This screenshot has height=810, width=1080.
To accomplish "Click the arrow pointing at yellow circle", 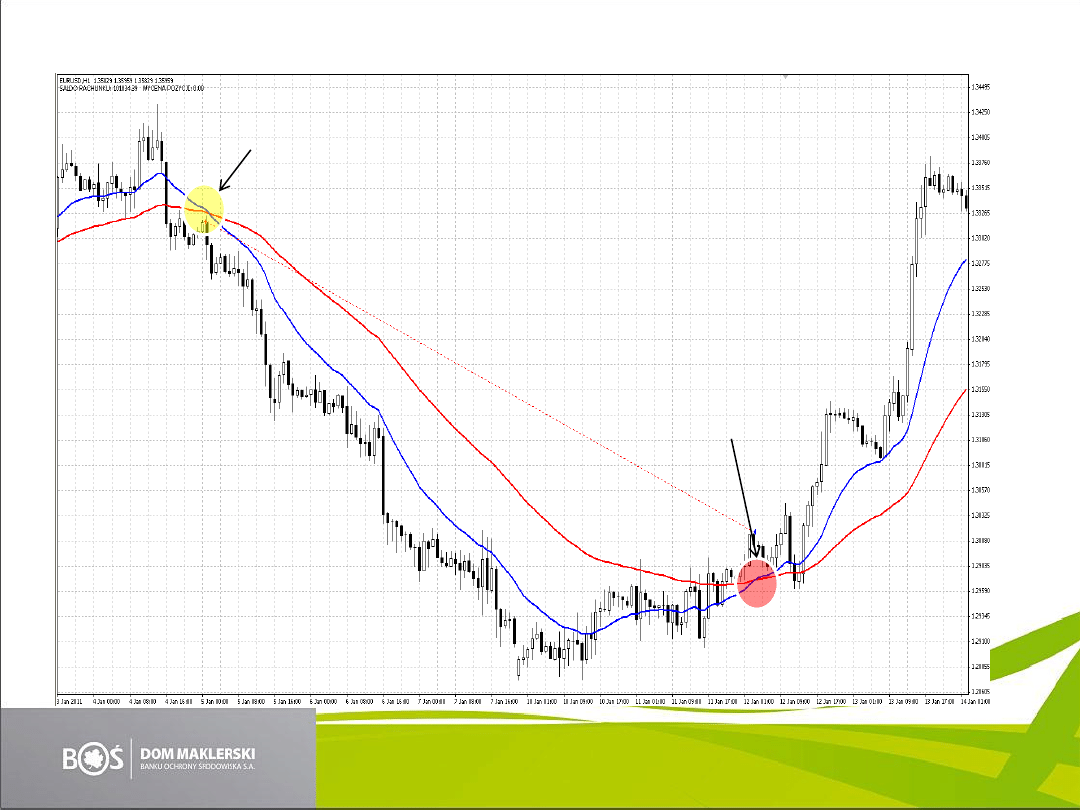I will tap(235, 170).
